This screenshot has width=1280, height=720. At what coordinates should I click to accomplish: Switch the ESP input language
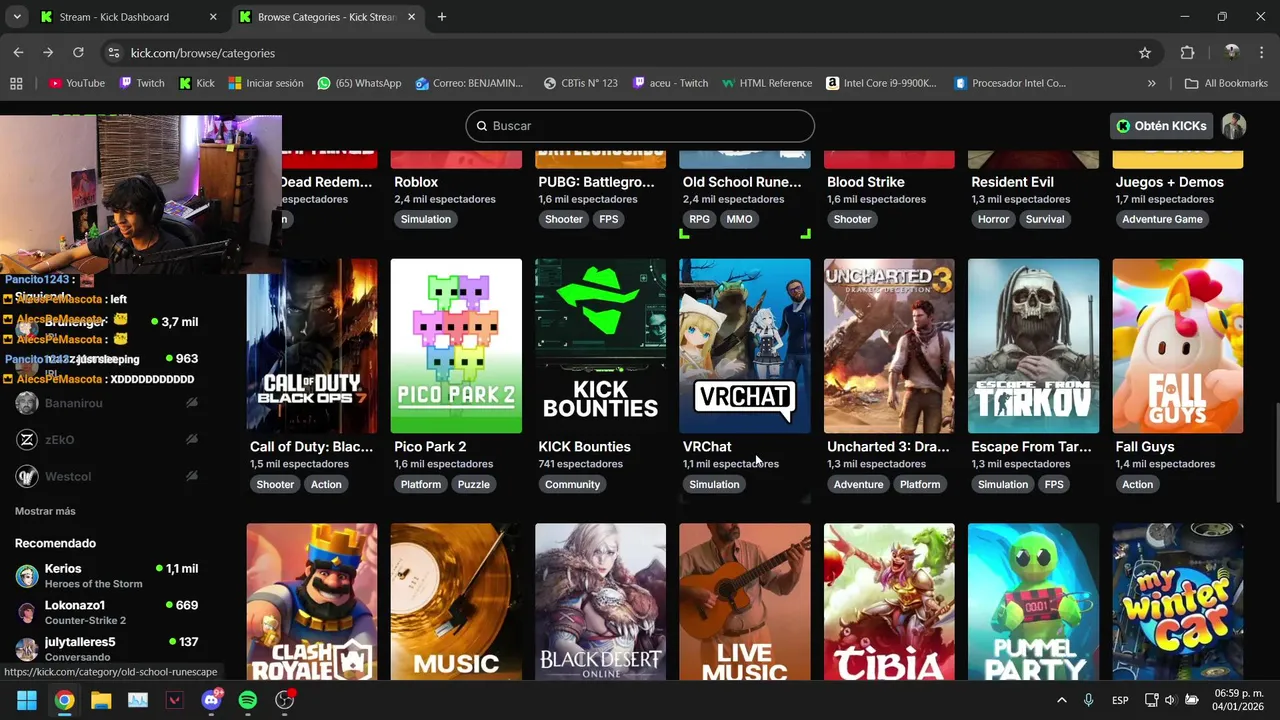(1120, 700)
